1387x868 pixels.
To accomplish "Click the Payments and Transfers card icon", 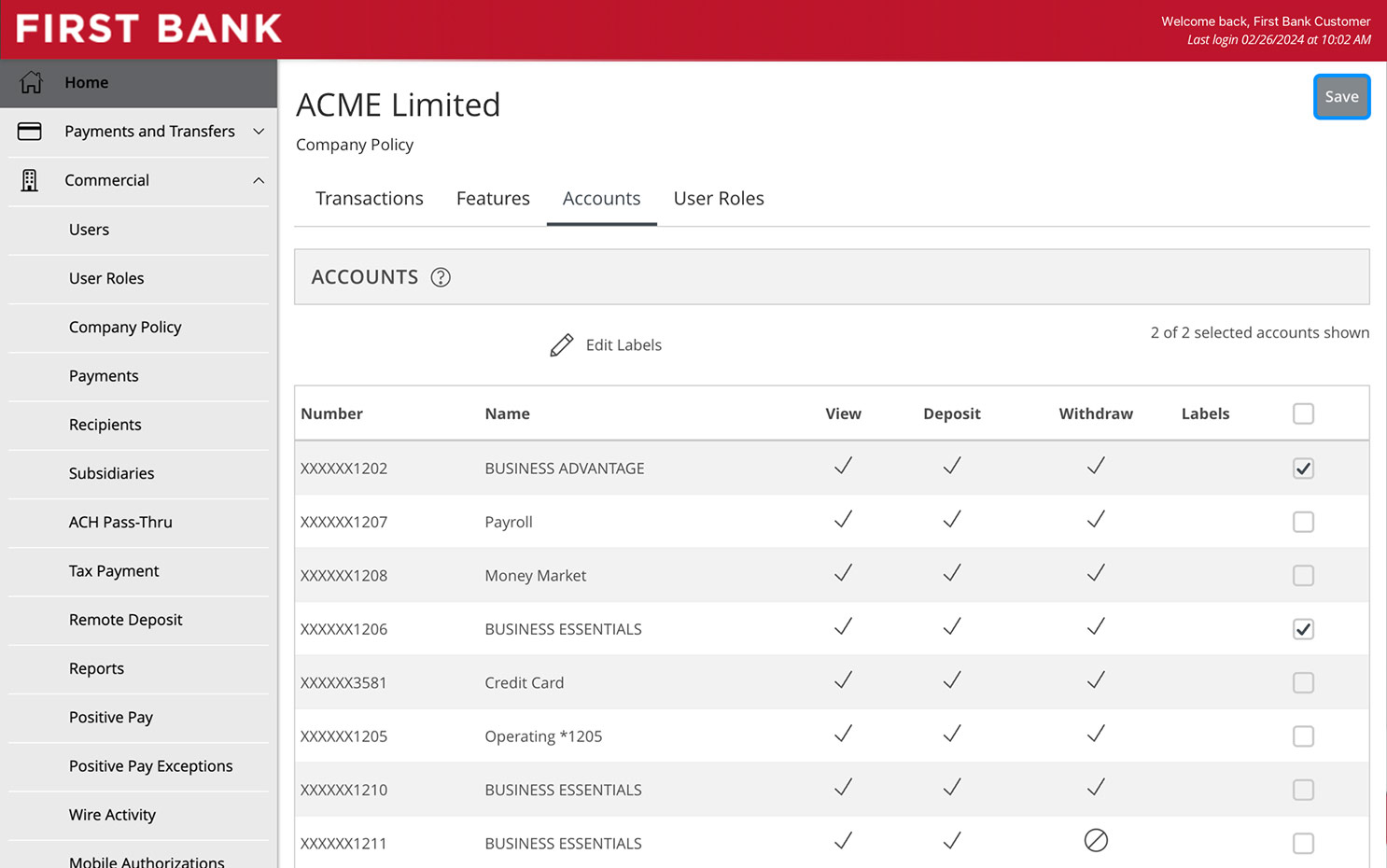I will (x=30, y=132).
